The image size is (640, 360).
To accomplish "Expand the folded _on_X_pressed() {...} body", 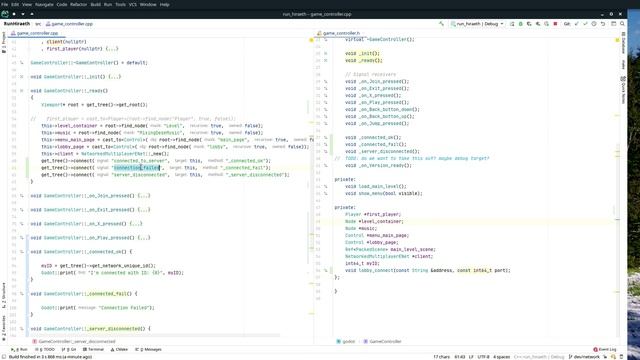I will tap(136, 224).
